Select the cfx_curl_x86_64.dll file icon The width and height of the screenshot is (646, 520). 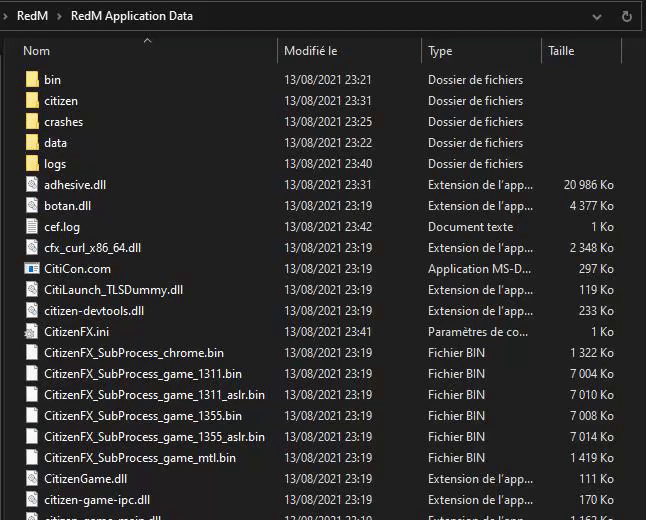(32, 248)
